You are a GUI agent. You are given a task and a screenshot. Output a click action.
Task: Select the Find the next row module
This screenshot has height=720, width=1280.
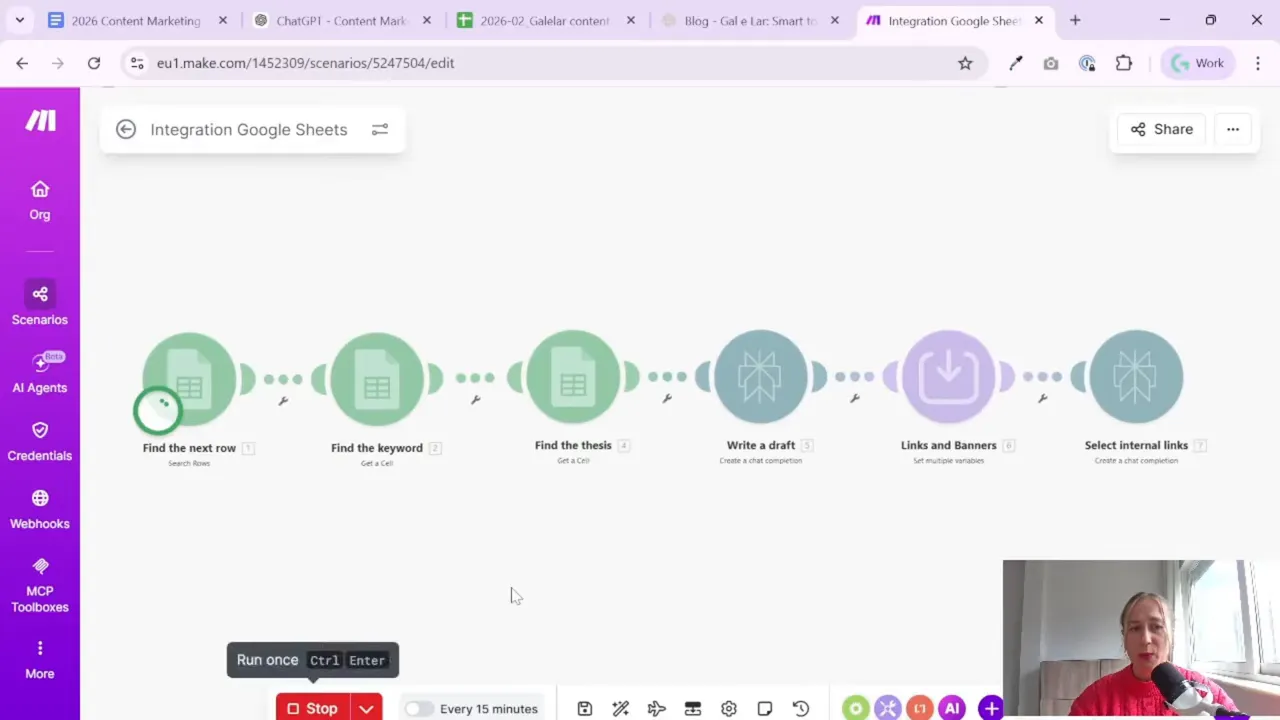pos(189,379)
